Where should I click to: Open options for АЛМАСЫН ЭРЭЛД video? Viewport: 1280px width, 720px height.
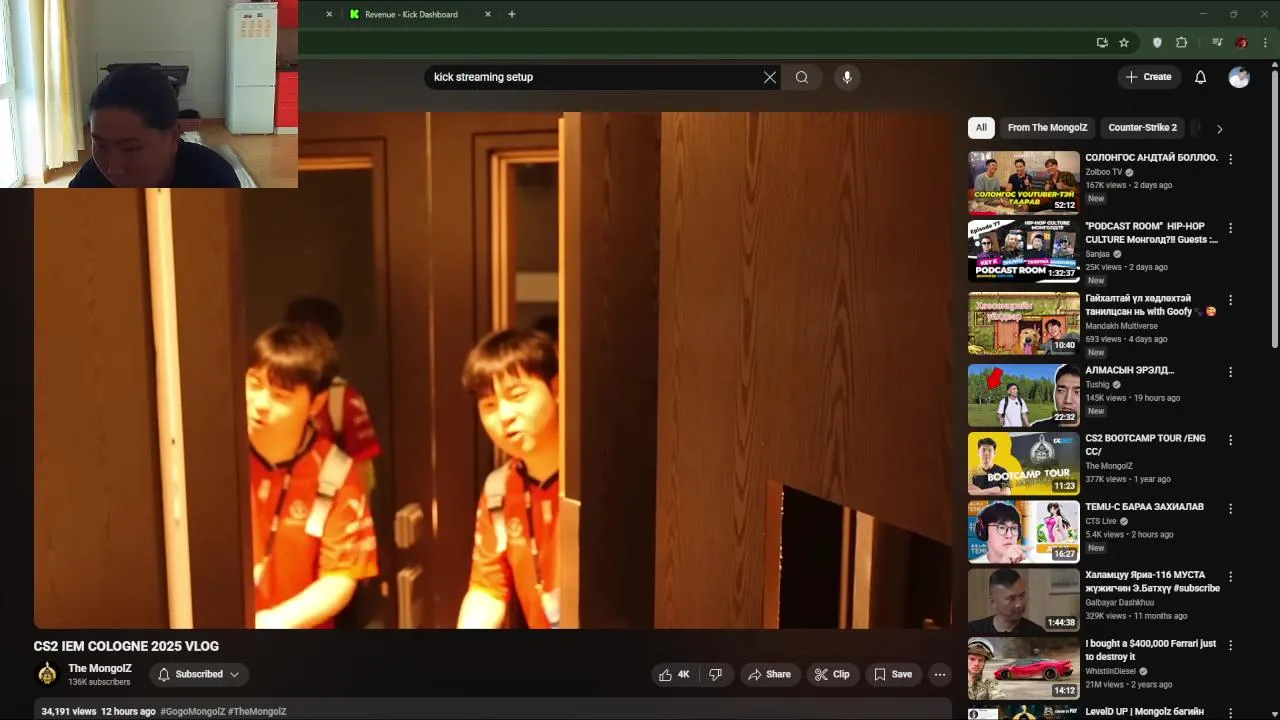tap(1231, 371)
